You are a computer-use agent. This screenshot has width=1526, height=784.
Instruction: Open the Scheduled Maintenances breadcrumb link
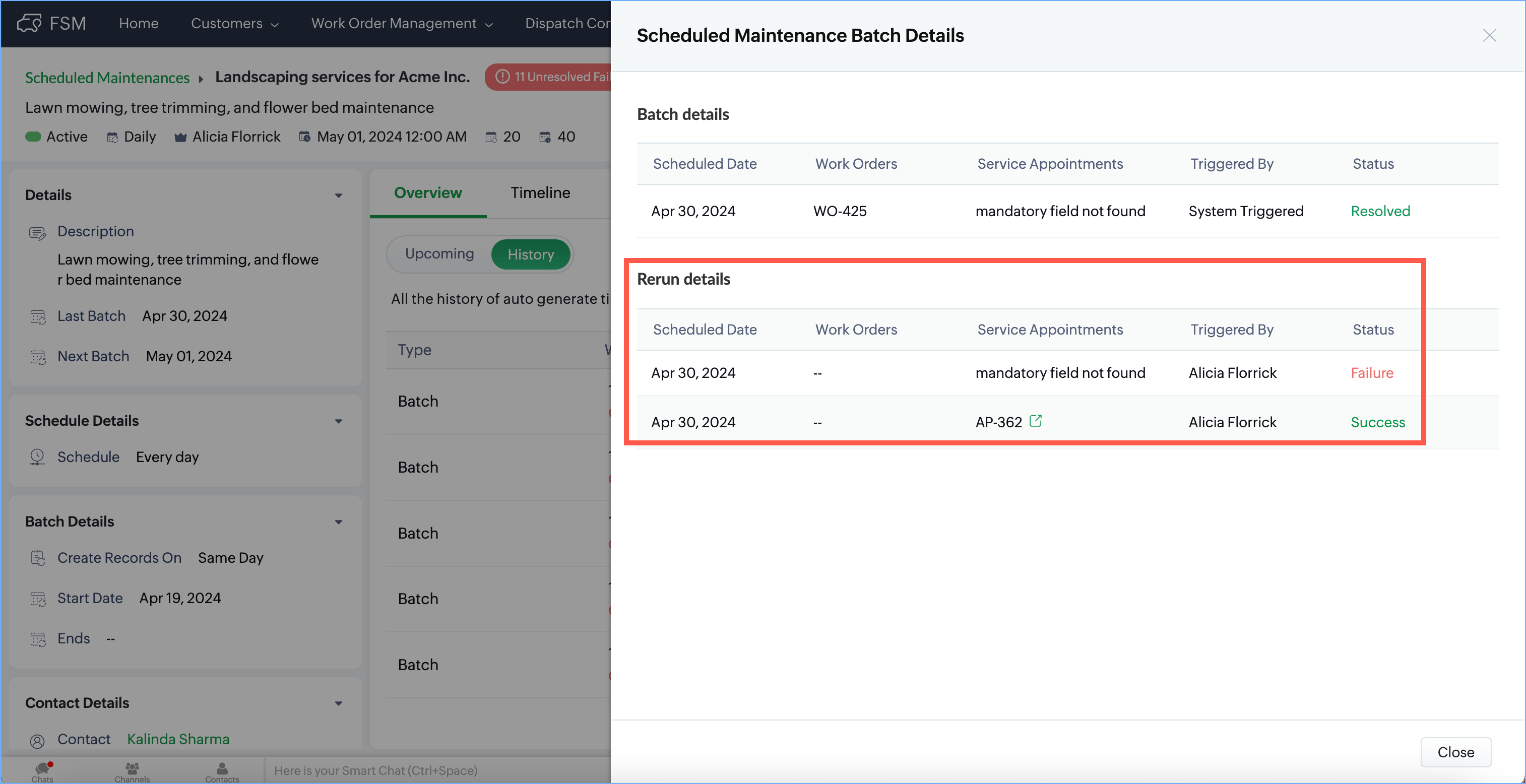point(107,78)
